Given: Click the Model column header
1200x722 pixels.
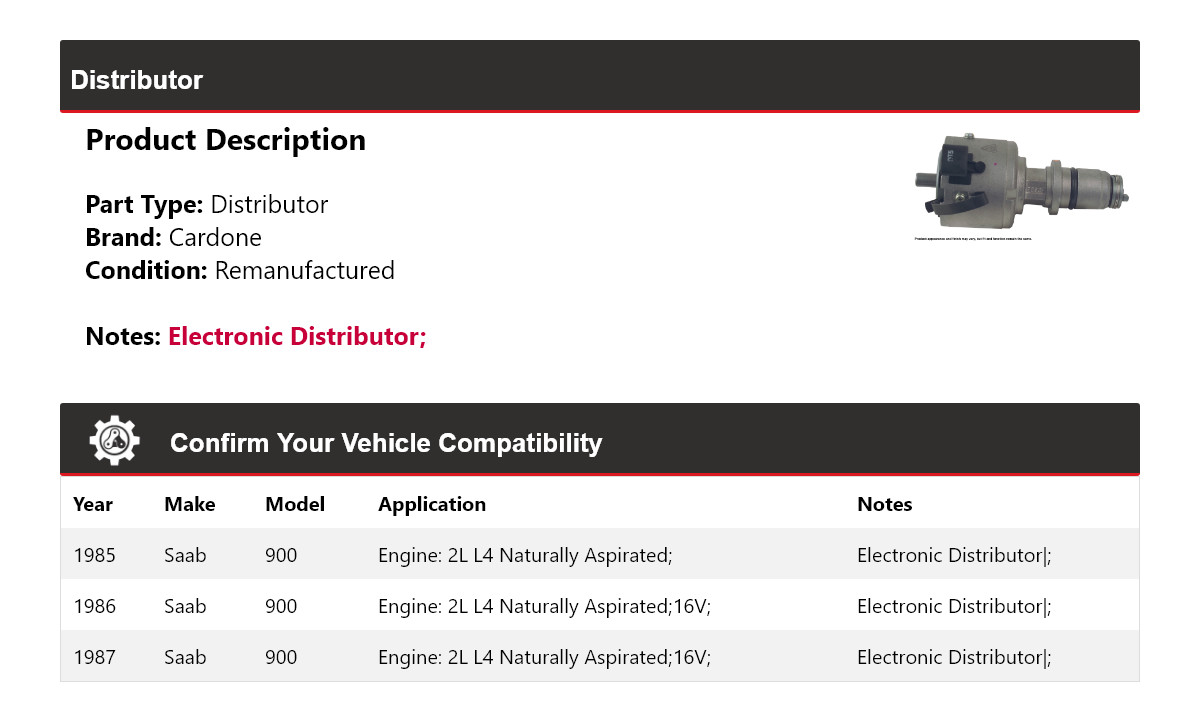Looking at the screenshot, I should 295,504.
